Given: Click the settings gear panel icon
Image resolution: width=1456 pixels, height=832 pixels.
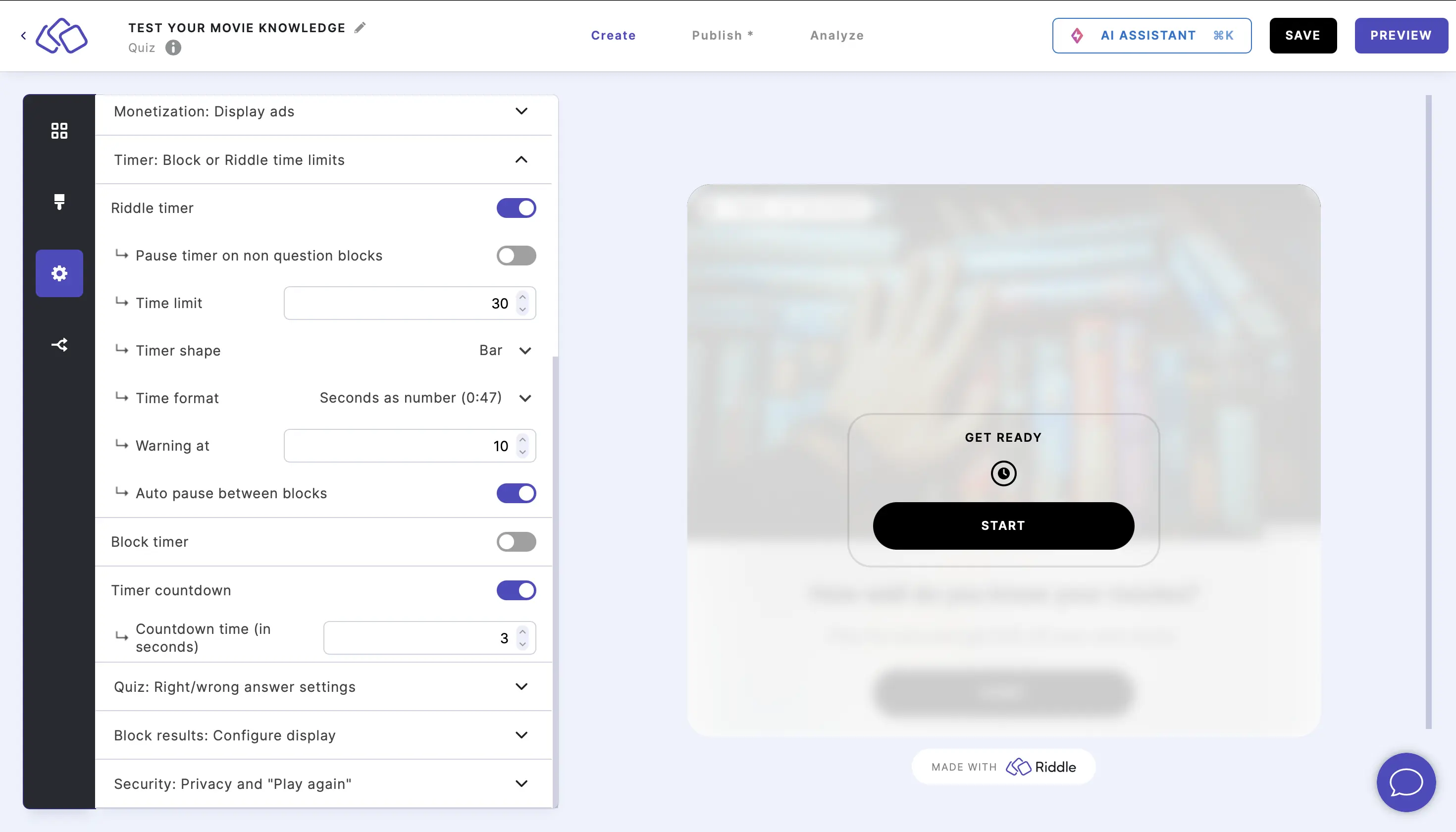Looking at the screenshot, I should (x=59, y=273).
